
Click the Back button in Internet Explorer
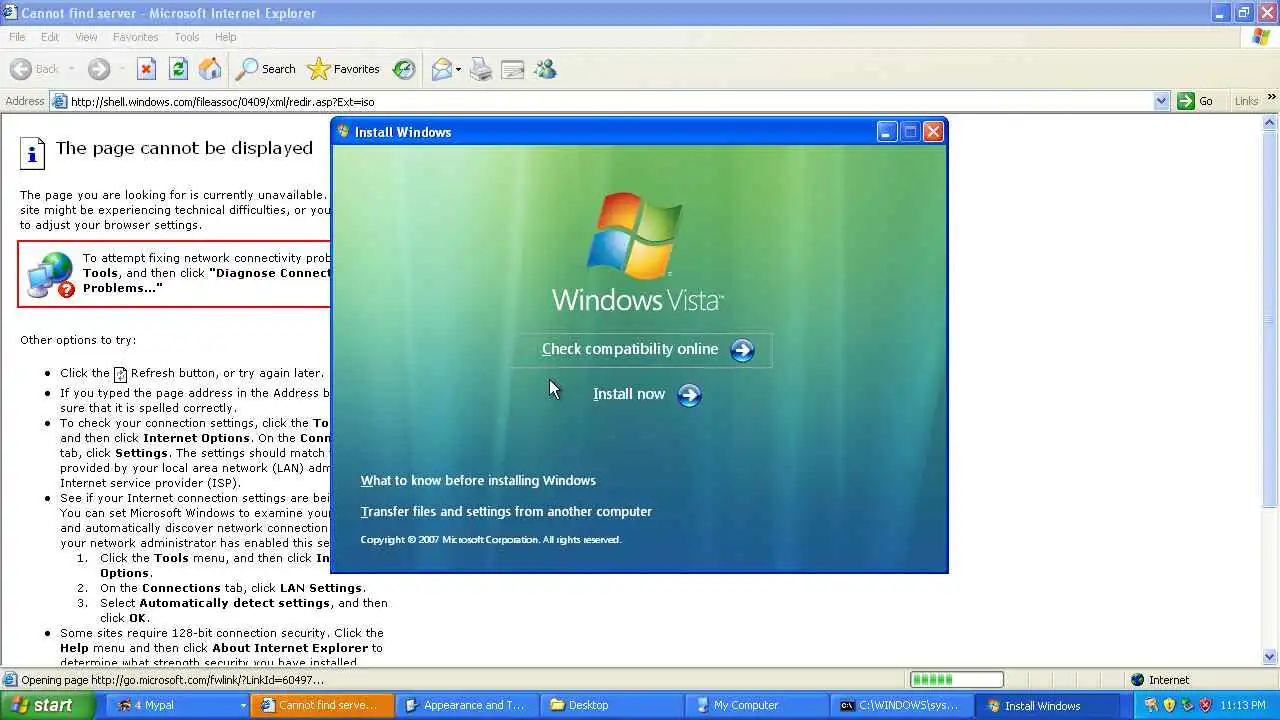[36, 69]
